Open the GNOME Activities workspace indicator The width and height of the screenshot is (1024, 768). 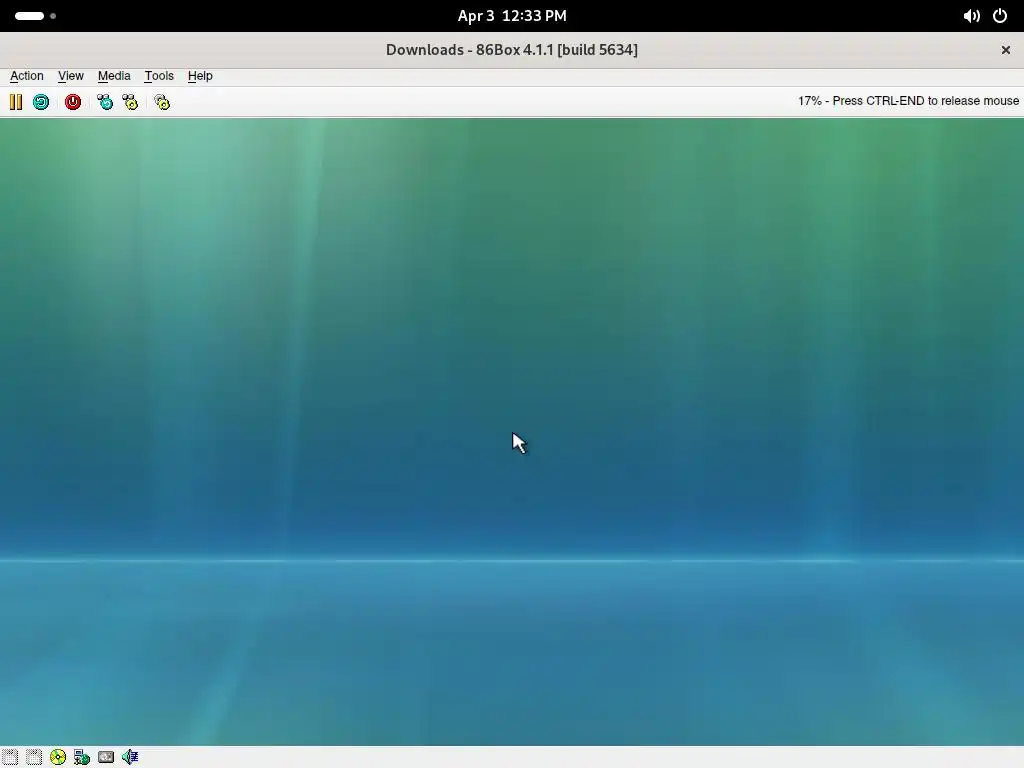(35, 16)
